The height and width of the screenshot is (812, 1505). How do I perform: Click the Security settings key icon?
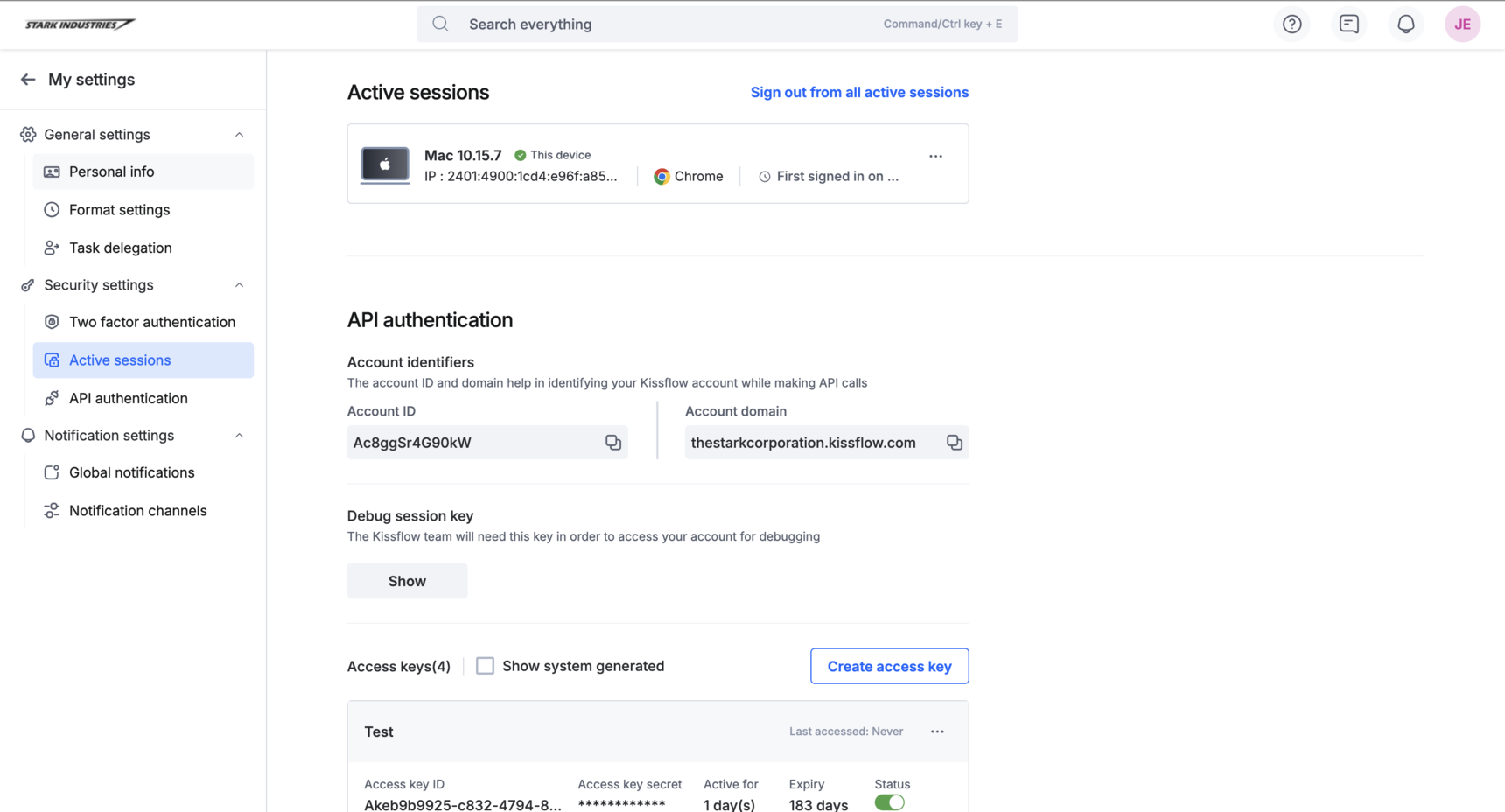pyautogui.click(x=28, y=285)
